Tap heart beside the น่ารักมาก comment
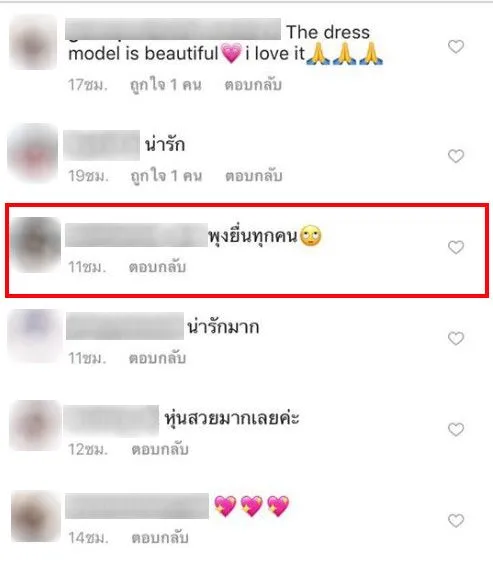 pos(456,338)
